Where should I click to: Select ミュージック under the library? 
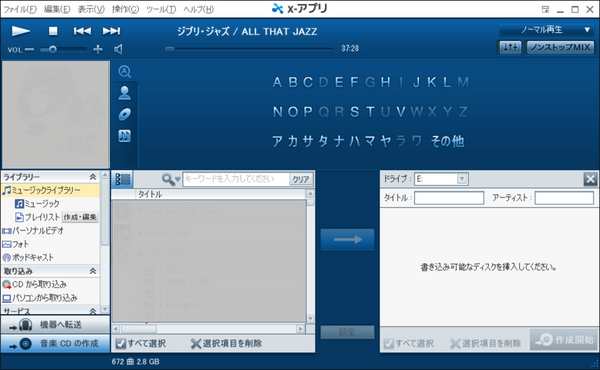point(37,204)
